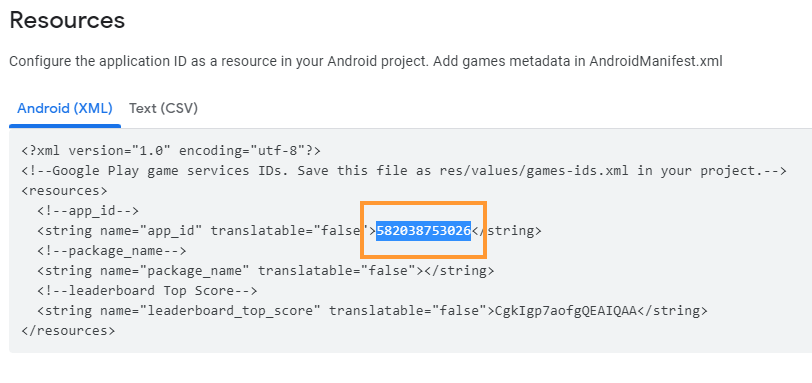Click the Resources heading
812x383 pixels.
(67, 20)
